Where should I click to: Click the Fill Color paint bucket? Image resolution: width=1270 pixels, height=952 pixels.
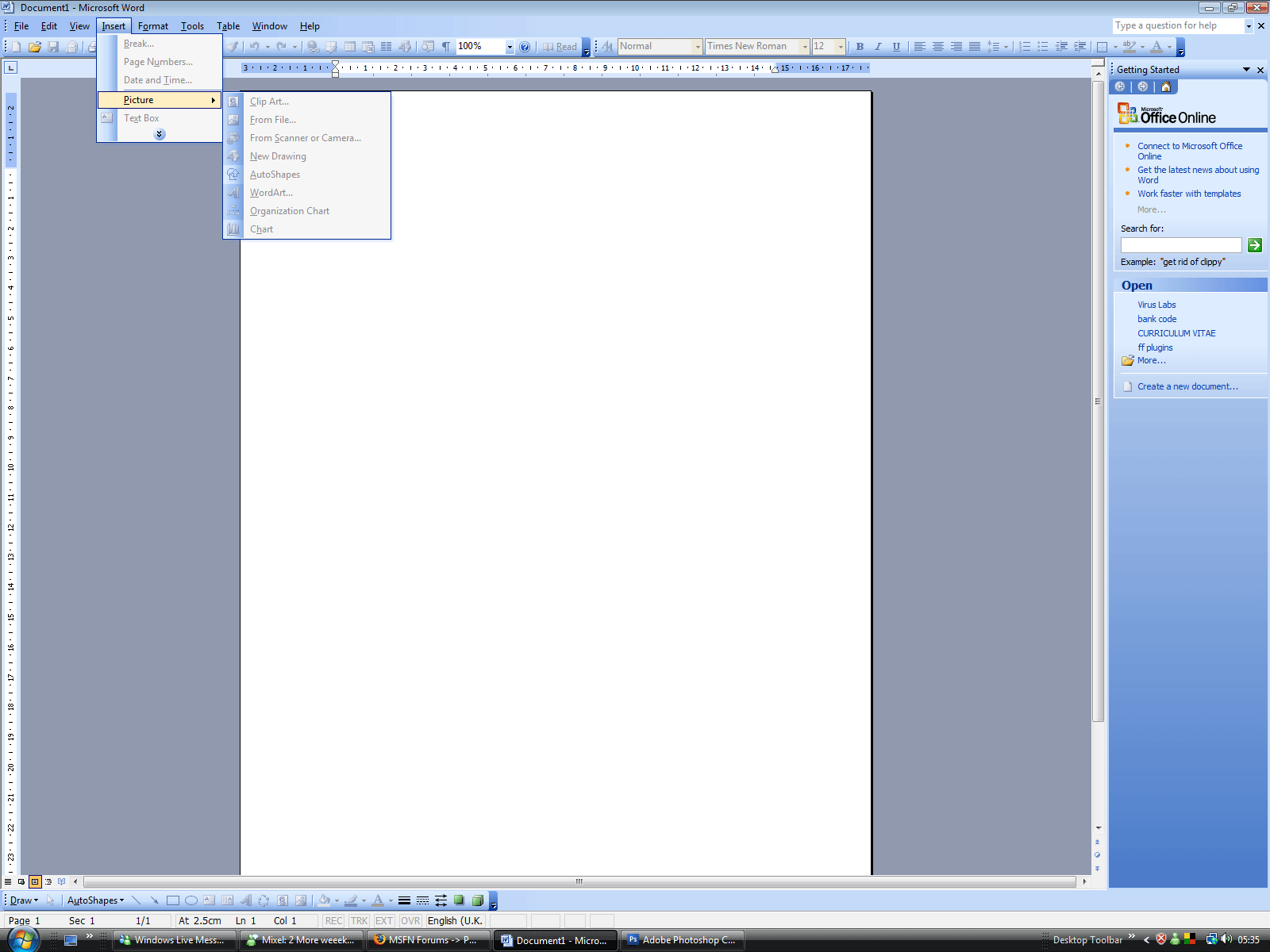coord(323,900)
